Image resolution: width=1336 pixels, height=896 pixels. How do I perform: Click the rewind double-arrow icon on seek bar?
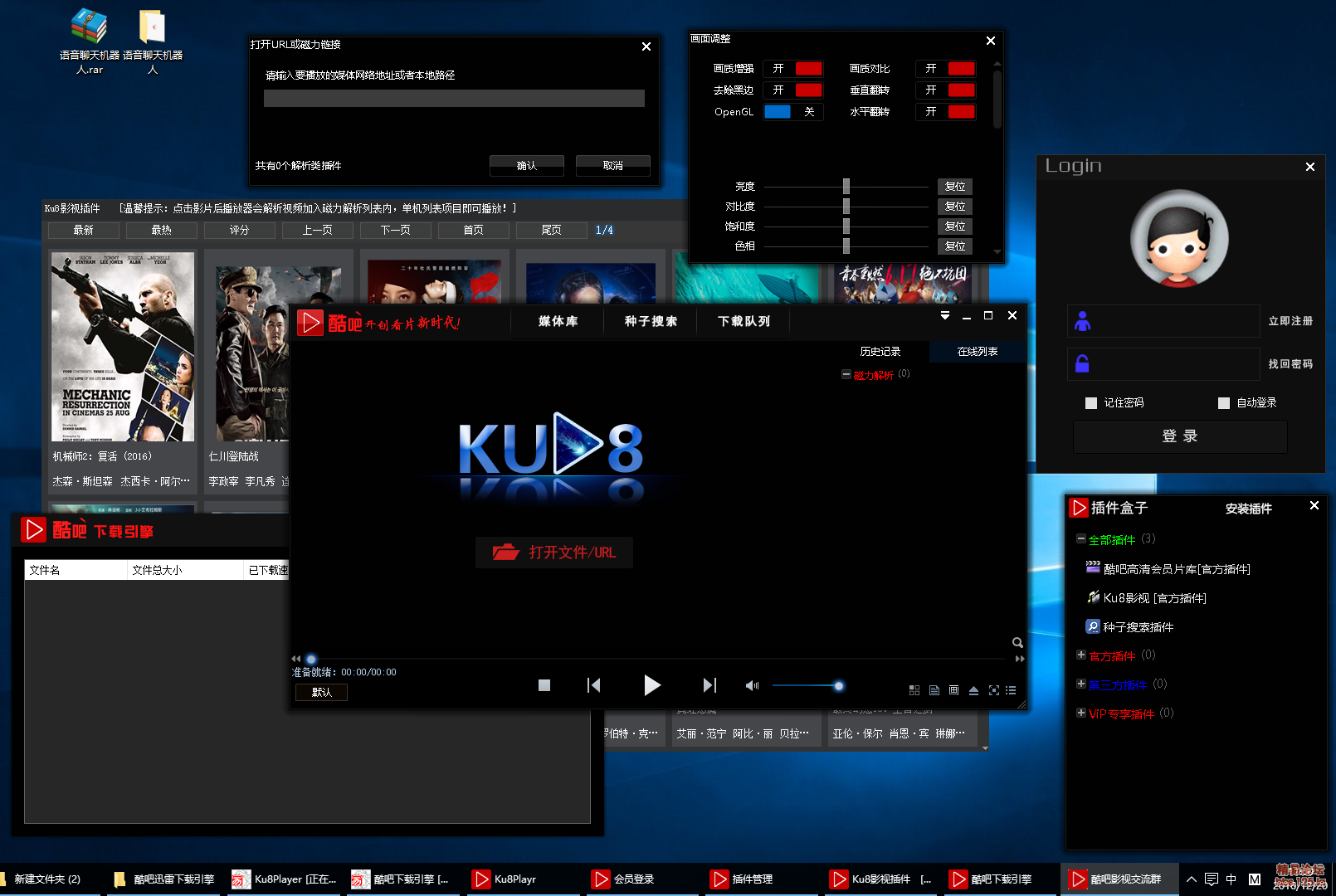(295, 659)
